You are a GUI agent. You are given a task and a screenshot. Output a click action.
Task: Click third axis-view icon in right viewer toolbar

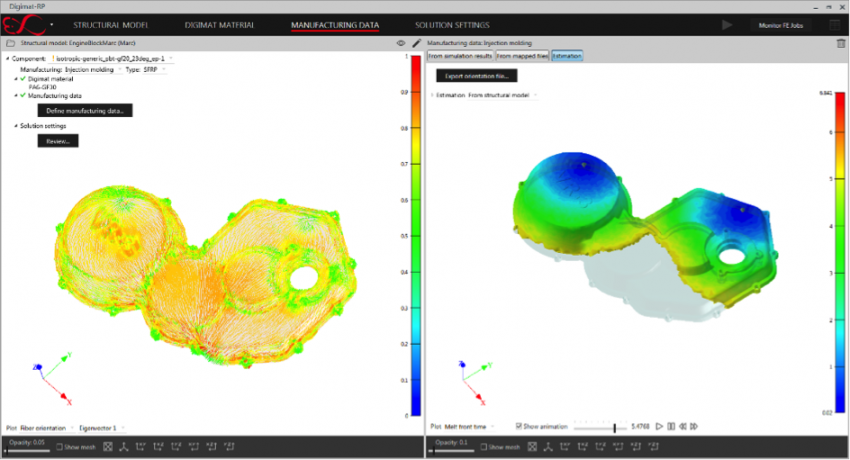601,446
